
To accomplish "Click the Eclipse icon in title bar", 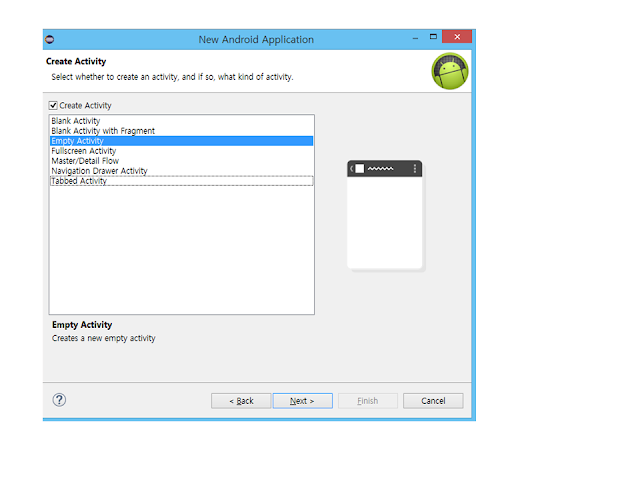I will tap(50, 40).
